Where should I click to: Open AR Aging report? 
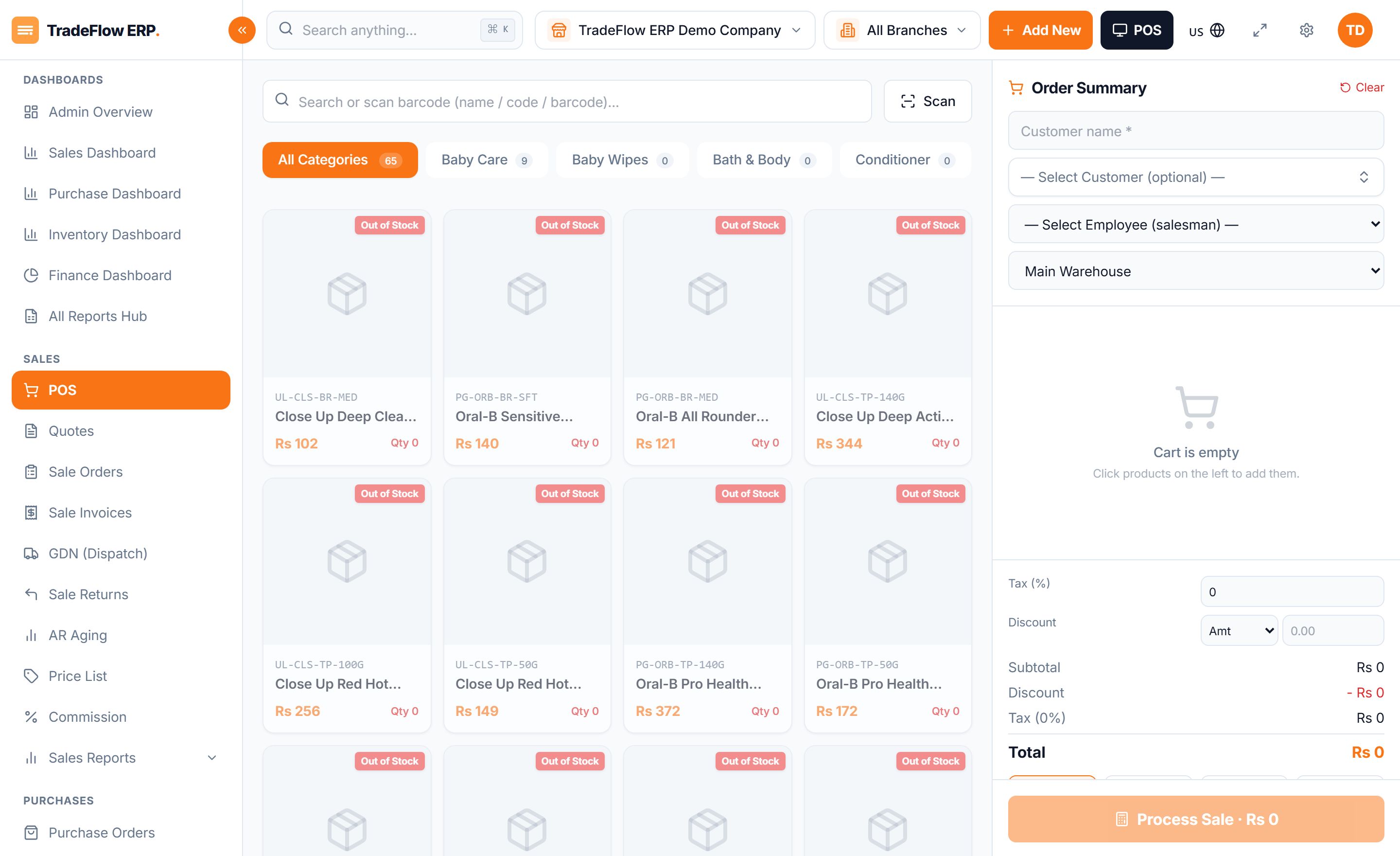click(x=121, y=636)
